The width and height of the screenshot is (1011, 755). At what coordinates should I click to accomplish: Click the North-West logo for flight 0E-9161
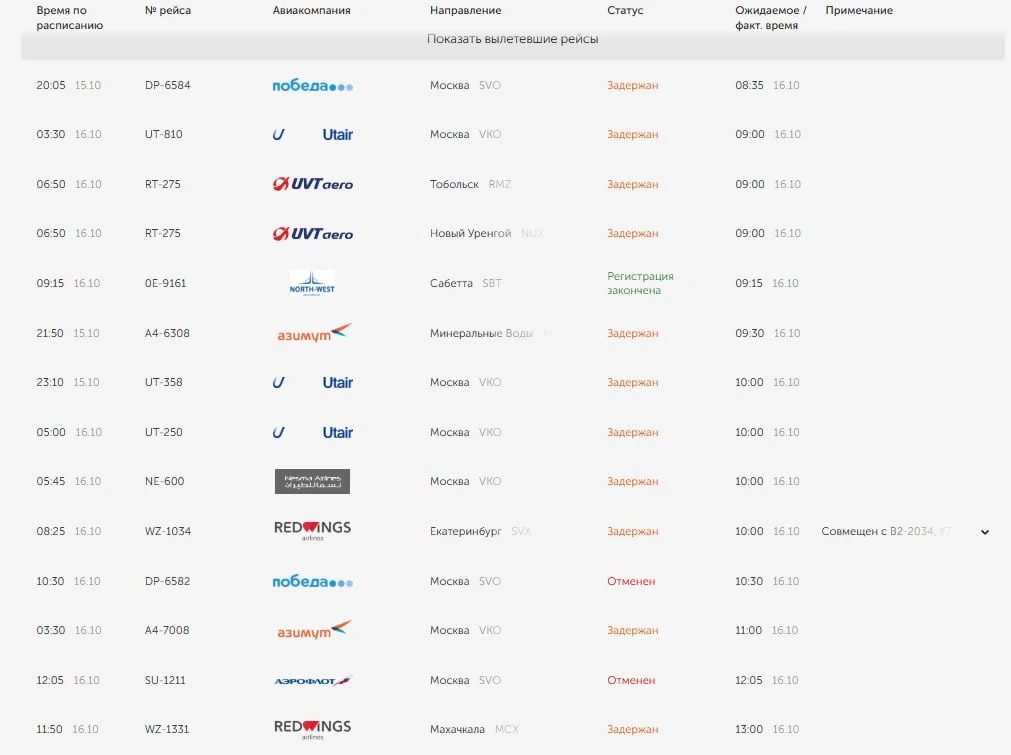(312, 283)
